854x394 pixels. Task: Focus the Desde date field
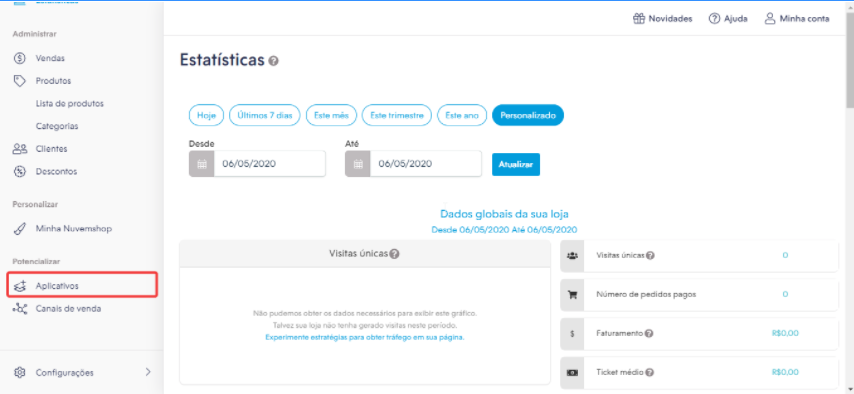[270, 164]
